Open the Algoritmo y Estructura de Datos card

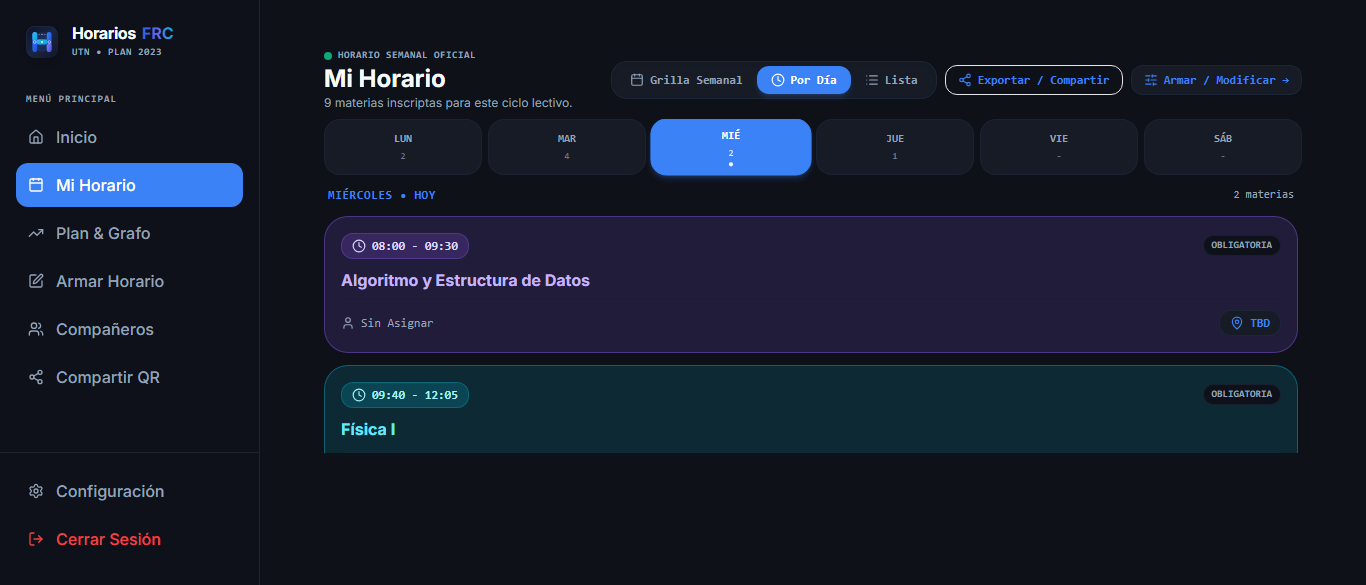[811, 285]
